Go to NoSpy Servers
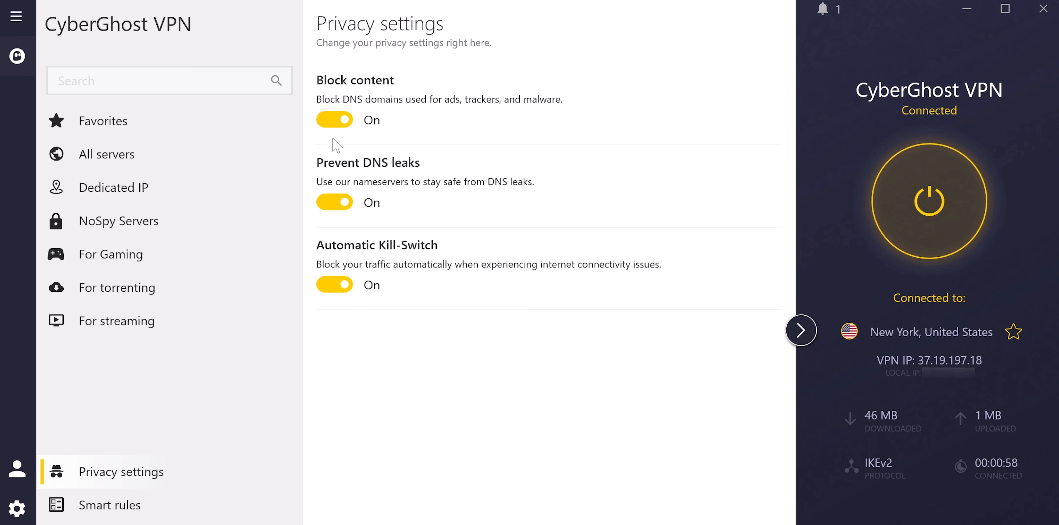The height and width of the screenshot is (525, 1059). point(118,221)
